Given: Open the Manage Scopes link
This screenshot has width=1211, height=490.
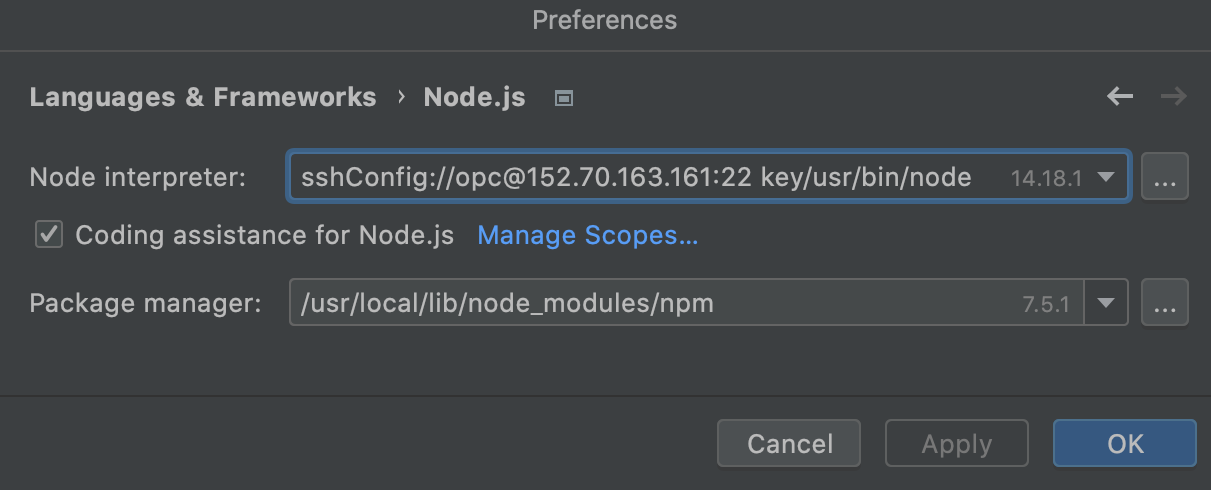Looking at the screenshot, I should (588, 235).
